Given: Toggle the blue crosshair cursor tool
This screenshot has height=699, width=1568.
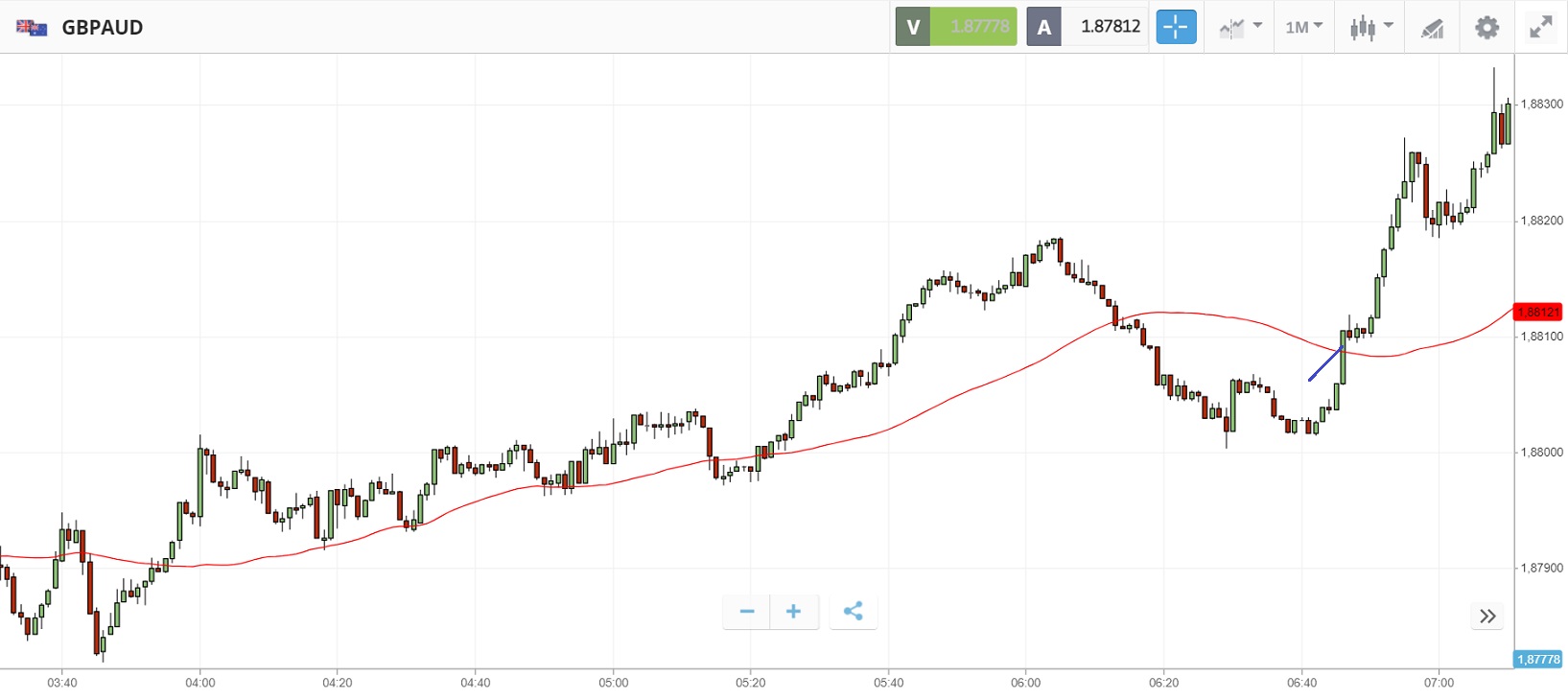Looking at the screenshot, I should [x=1176, y=27].
